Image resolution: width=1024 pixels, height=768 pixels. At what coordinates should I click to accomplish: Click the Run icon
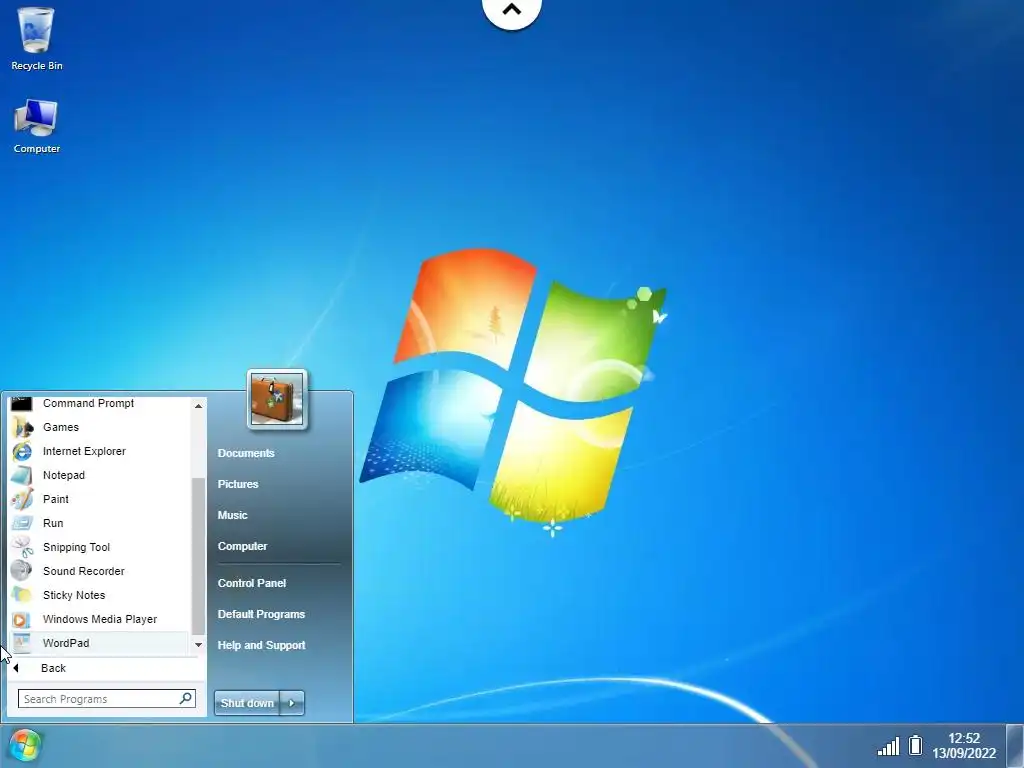22,523
